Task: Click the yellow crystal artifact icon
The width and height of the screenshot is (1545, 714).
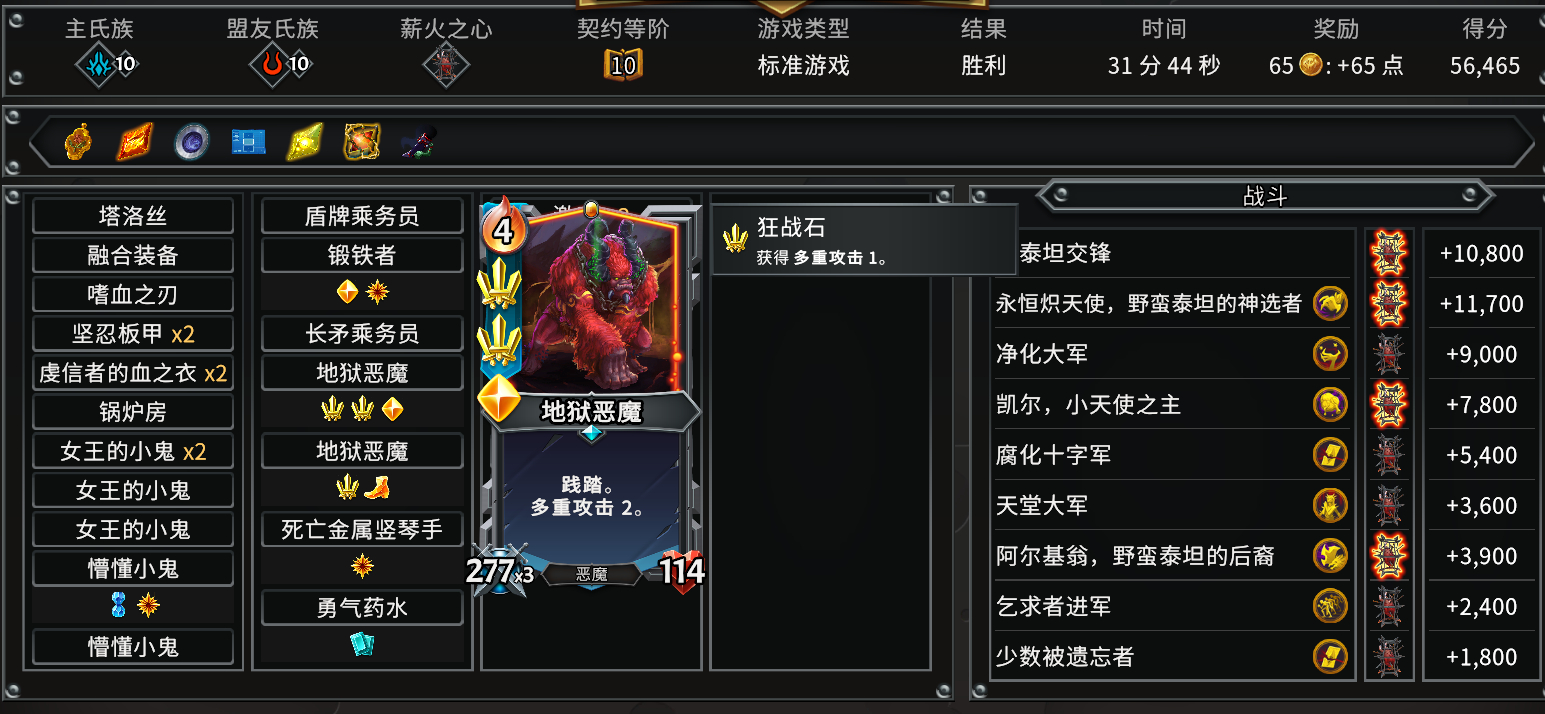Action: [x=305, y=143]
